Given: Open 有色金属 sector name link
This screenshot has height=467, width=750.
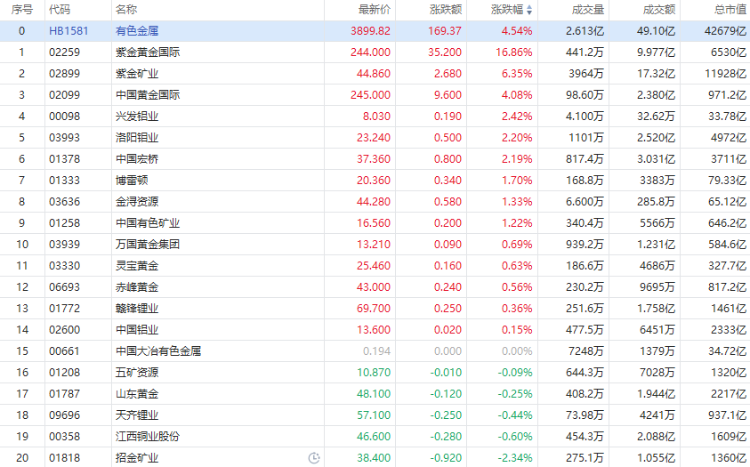Looking at the screenshot, I should [137, 31].
